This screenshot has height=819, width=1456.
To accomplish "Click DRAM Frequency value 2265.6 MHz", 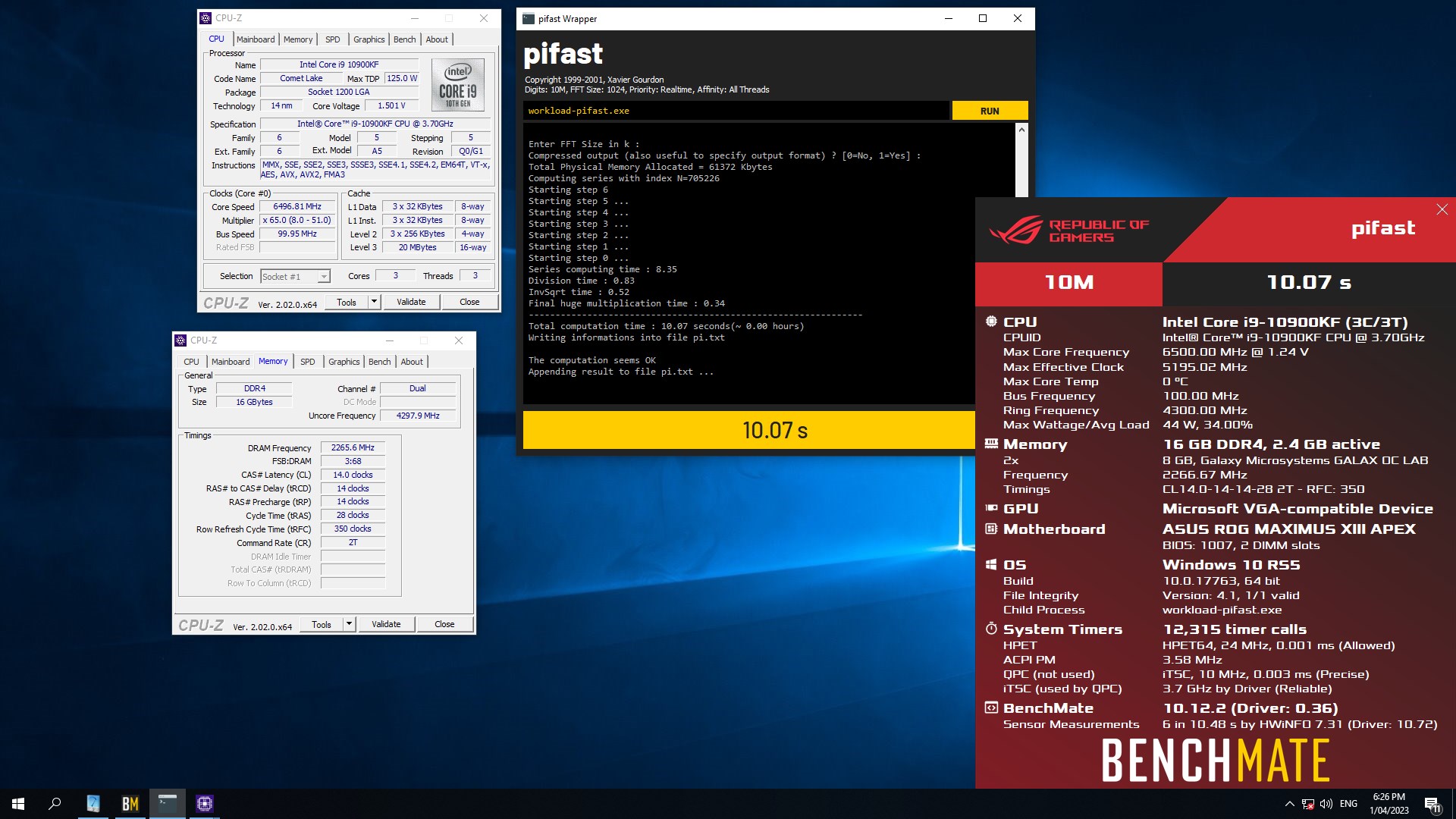I will coord(353,447).
